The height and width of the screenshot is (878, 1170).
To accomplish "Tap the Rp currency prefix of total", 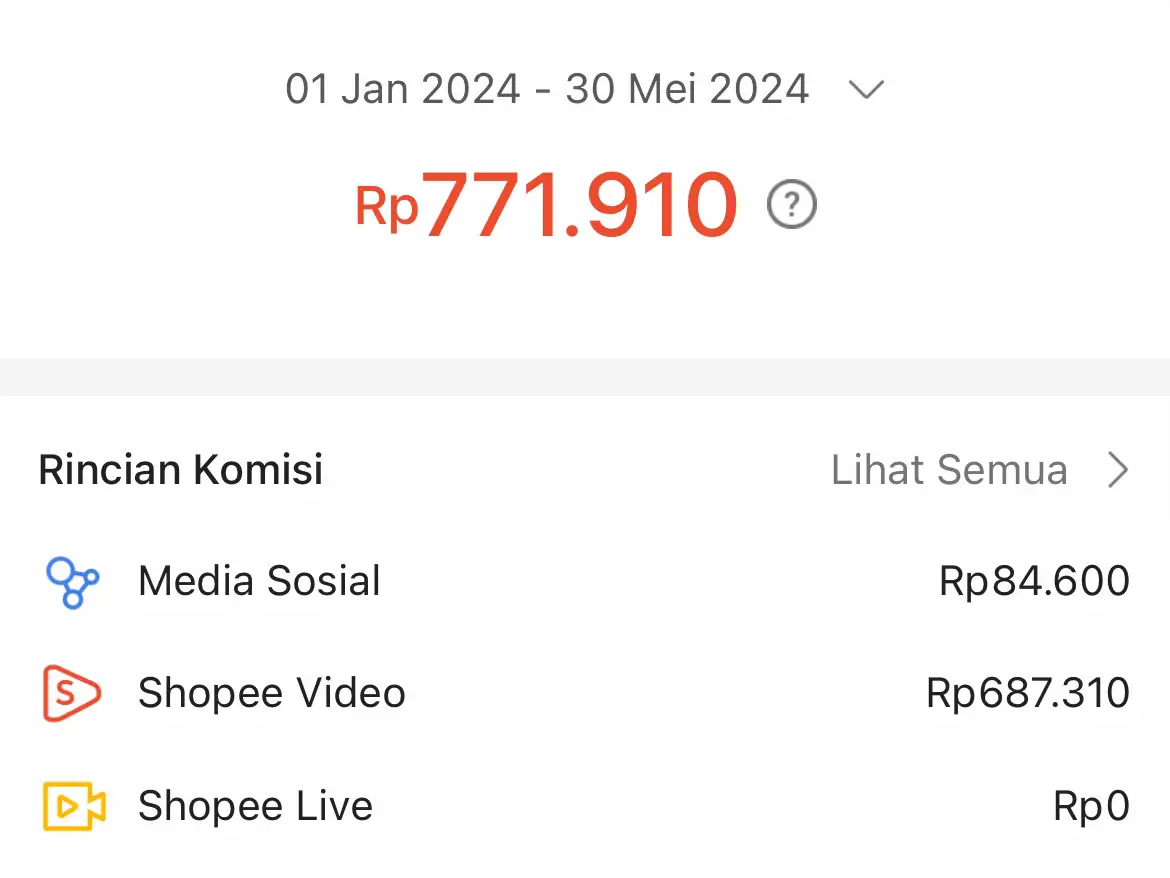I will click(387, 207).
